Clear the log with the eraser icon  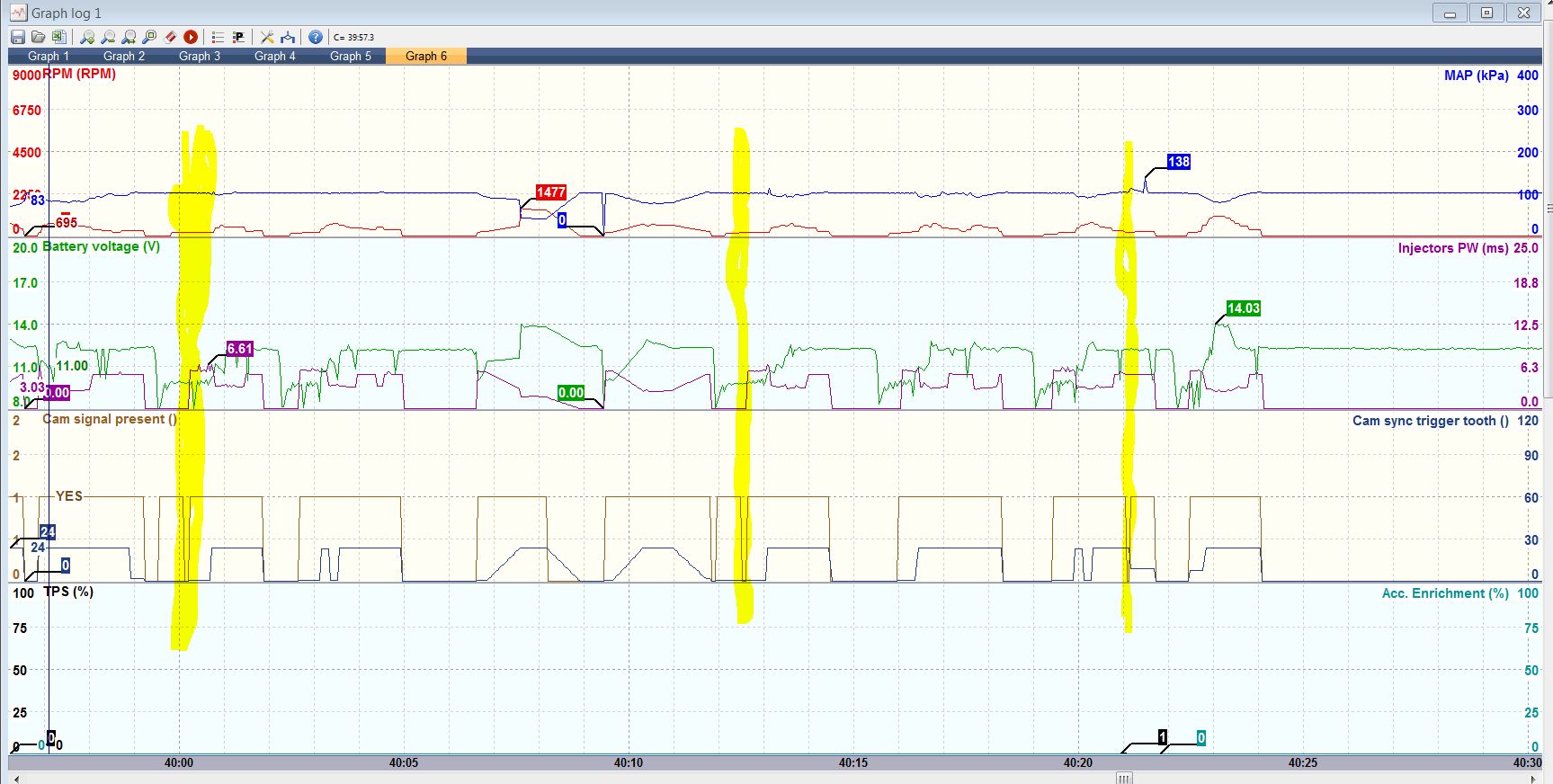coord(170,37)
